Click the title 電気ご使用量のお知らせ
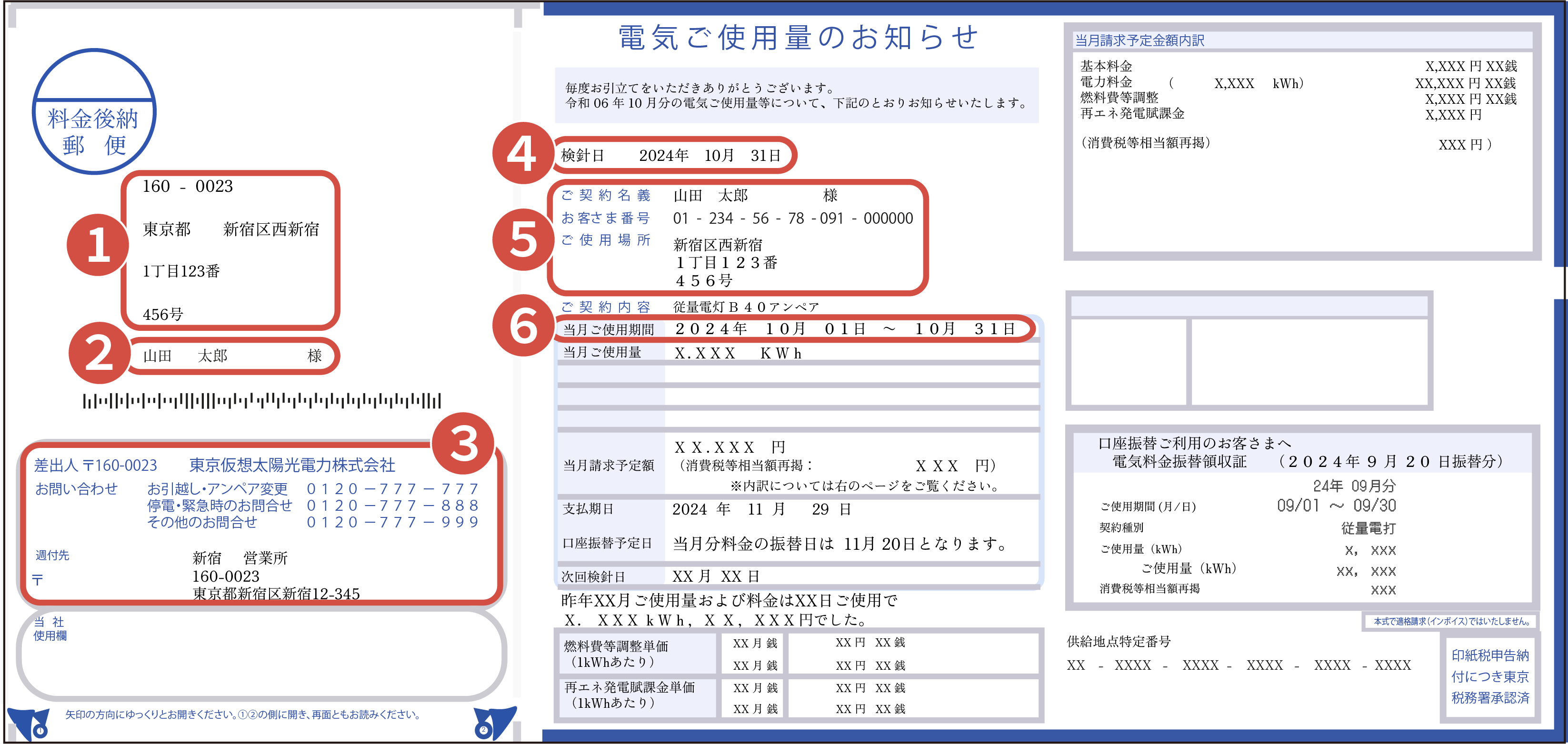The height and width of the screenshot is (744, 1568). [798, 38]
